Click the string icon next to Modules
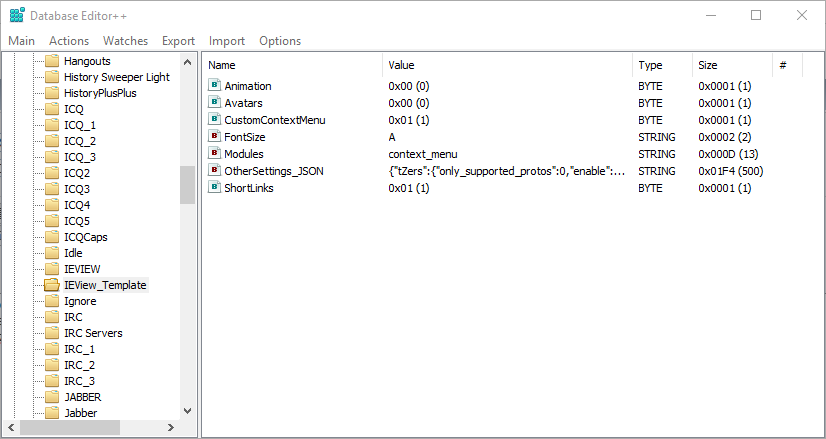The width and height of the screenshot is (826, 439). coord(214,154)
